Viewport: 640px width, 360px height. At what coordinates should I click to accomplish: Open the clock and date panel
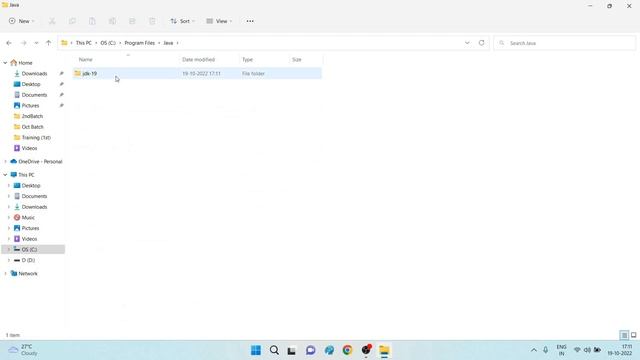pyautogui.click(x=620, y=350)
